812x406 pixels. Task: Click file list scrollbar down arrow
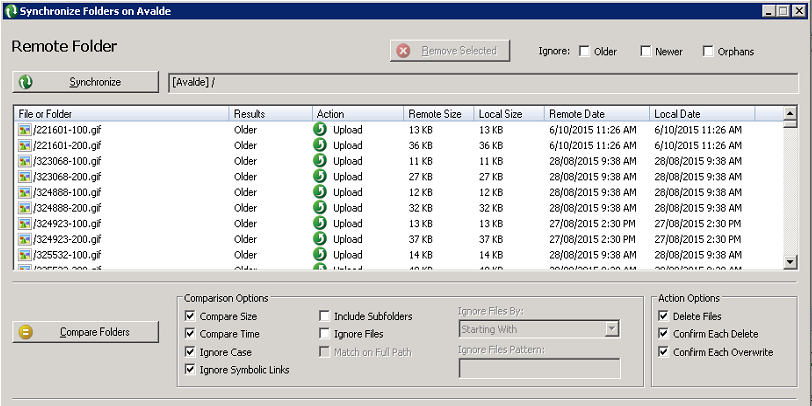[790, 262]
